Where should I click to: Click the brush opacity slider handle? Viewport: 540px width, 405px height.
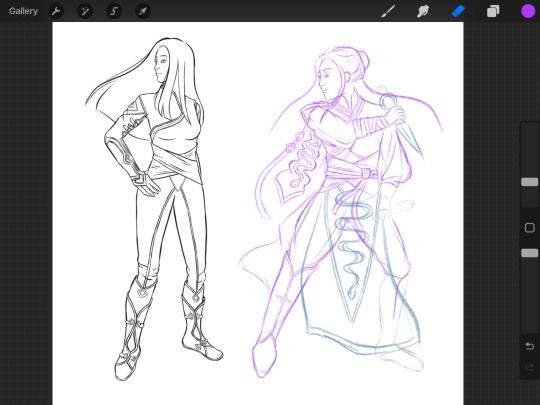[x=529, y=253]
